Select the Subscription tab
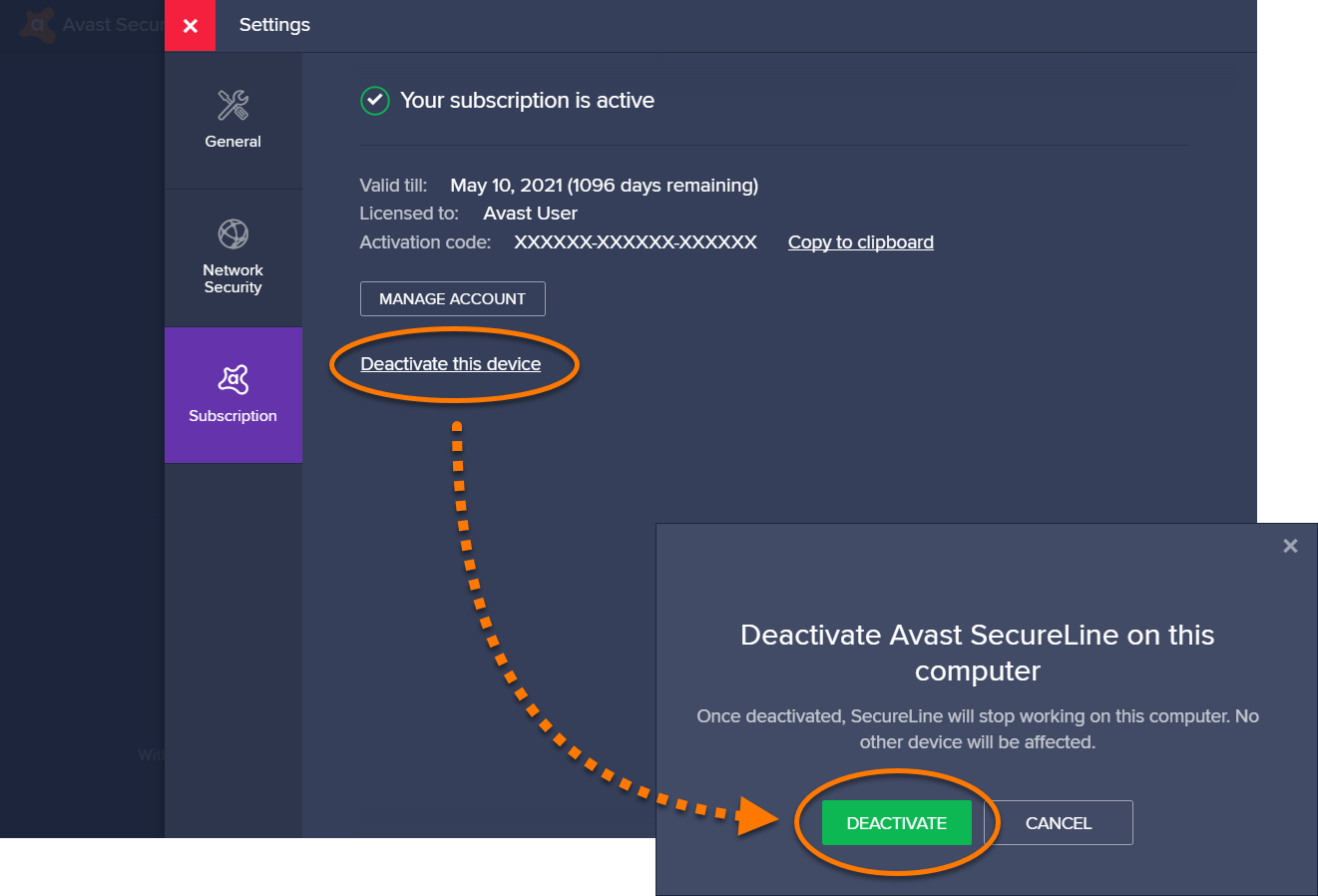Image resolution: width=1318 pixels, height=896 pixels. (x=233, y=395)
